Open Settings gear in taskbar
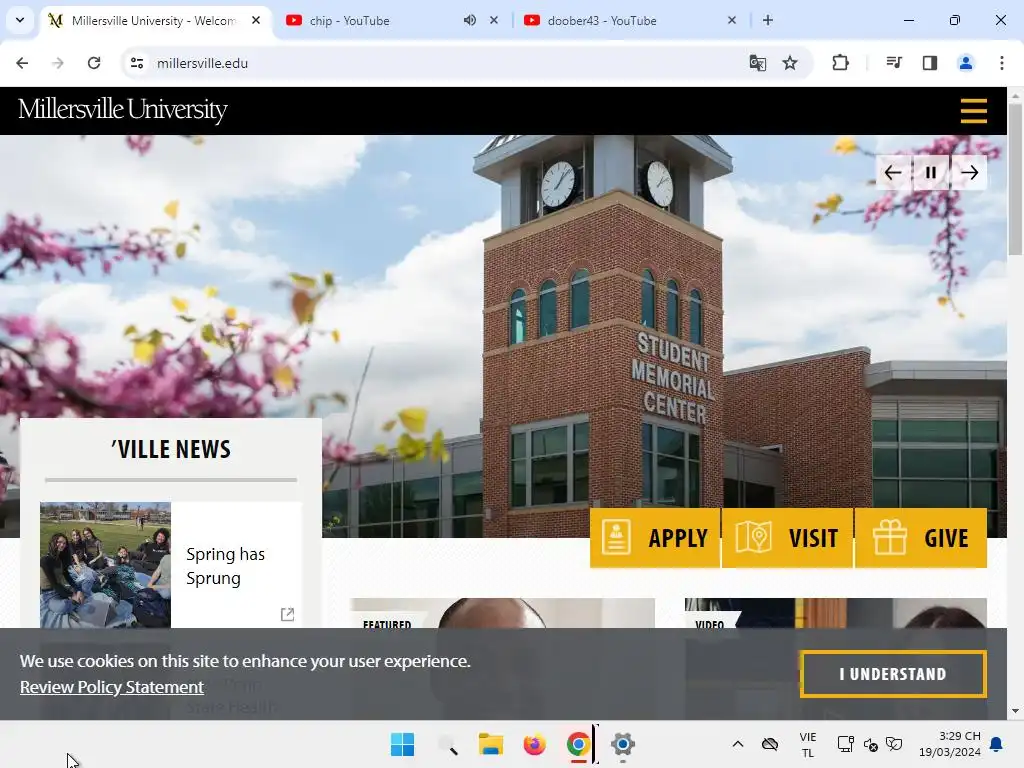1024x768 pixels. pyautogui.click(x=622, y=744)
